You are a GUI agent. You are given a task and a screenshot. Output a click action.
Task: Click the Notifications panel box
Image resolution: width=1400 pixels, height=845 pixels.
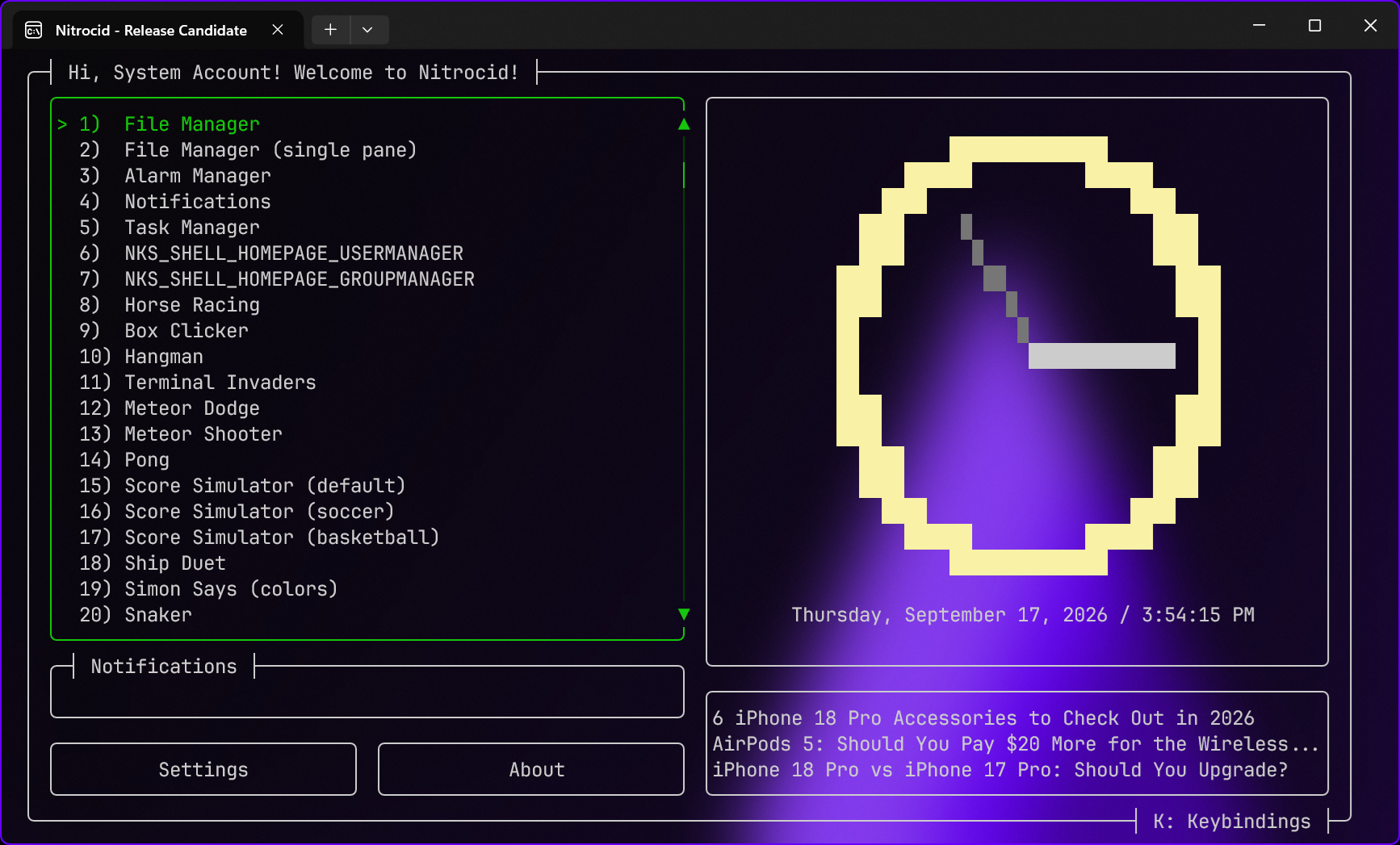click(367, 692)
